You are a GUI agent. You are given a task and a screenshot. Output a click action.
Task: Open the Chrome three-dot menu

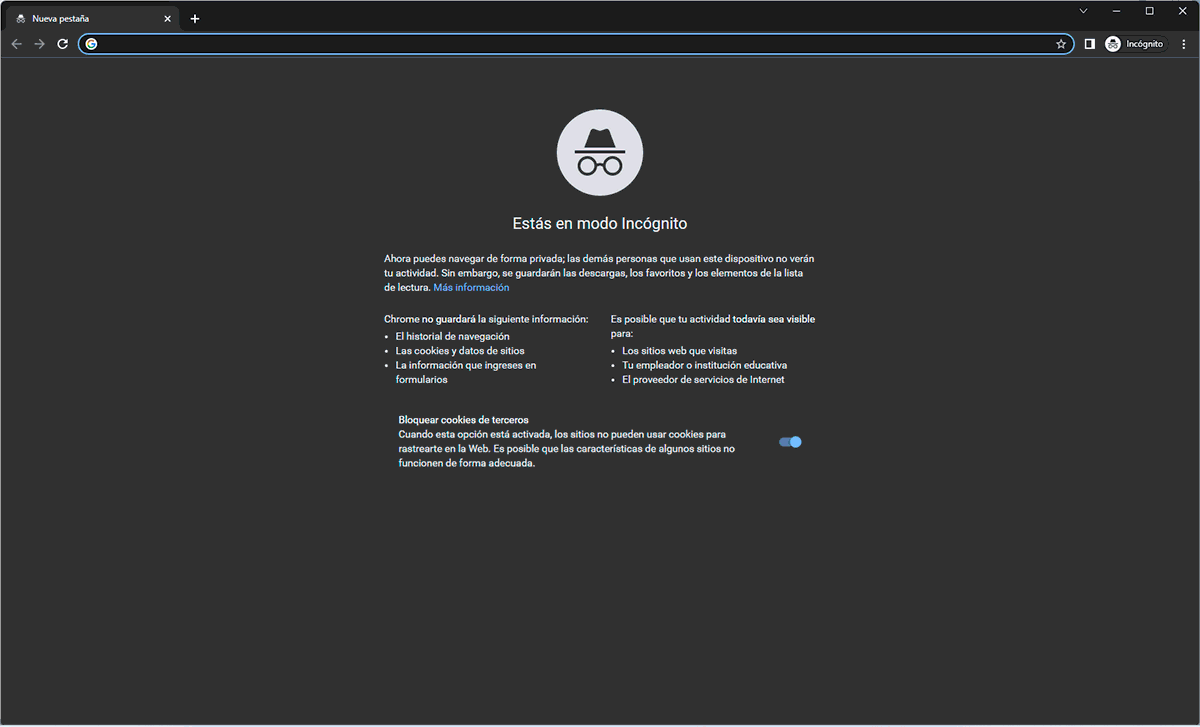[x=1184, y=44]
